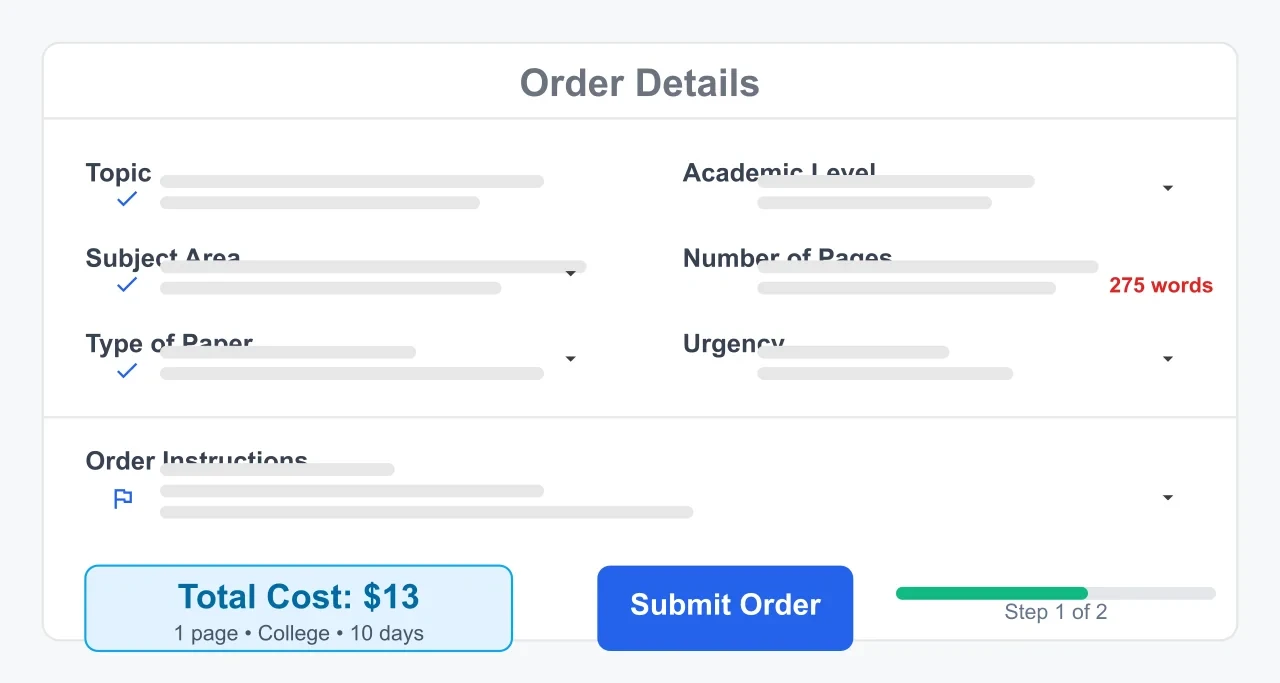This screenshot has width=1280, height=683.
Task: Open the Subject Area dropdown
Action: pos(570,273)
